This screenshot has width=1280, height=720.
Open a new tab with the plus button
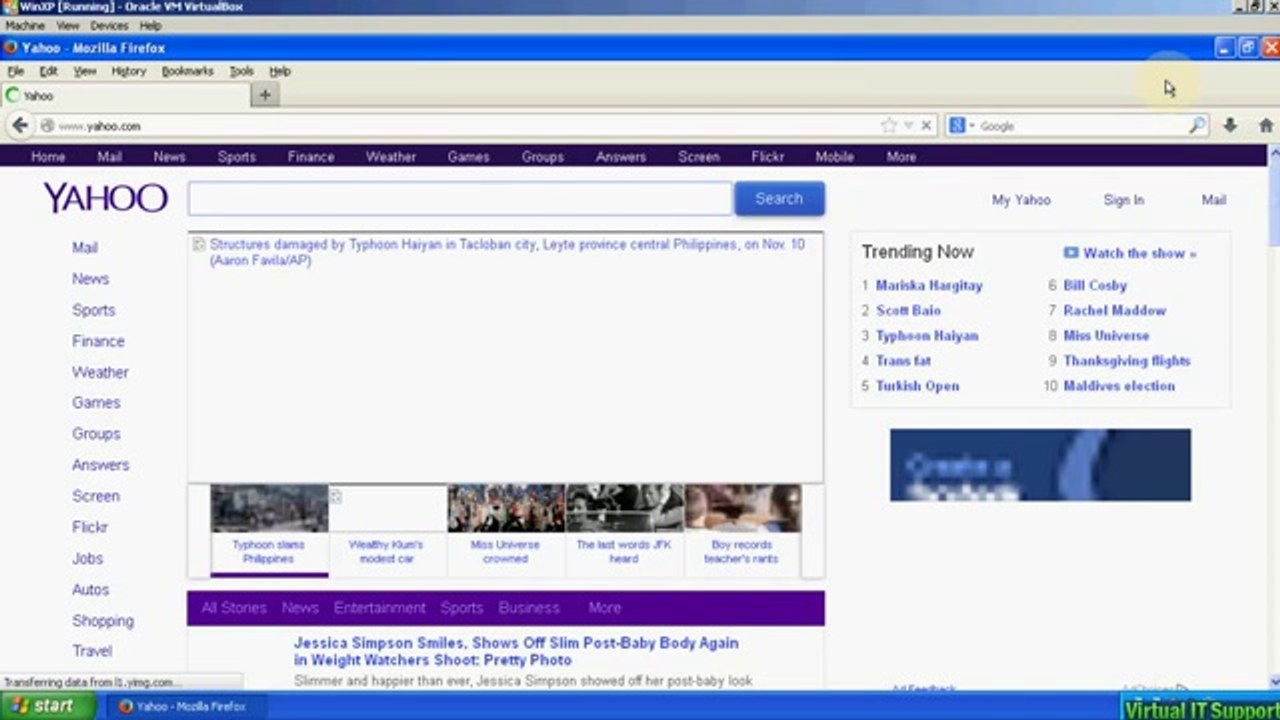pos(265,95)
